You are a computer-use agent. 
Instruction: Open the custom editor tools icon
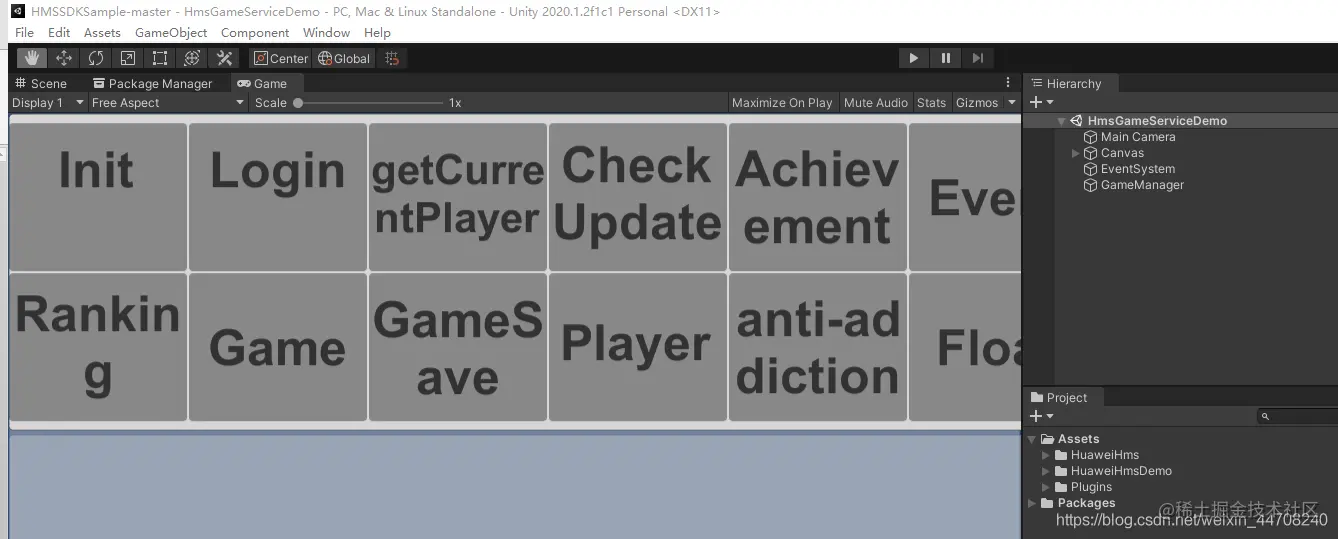(x=224, y=58)
